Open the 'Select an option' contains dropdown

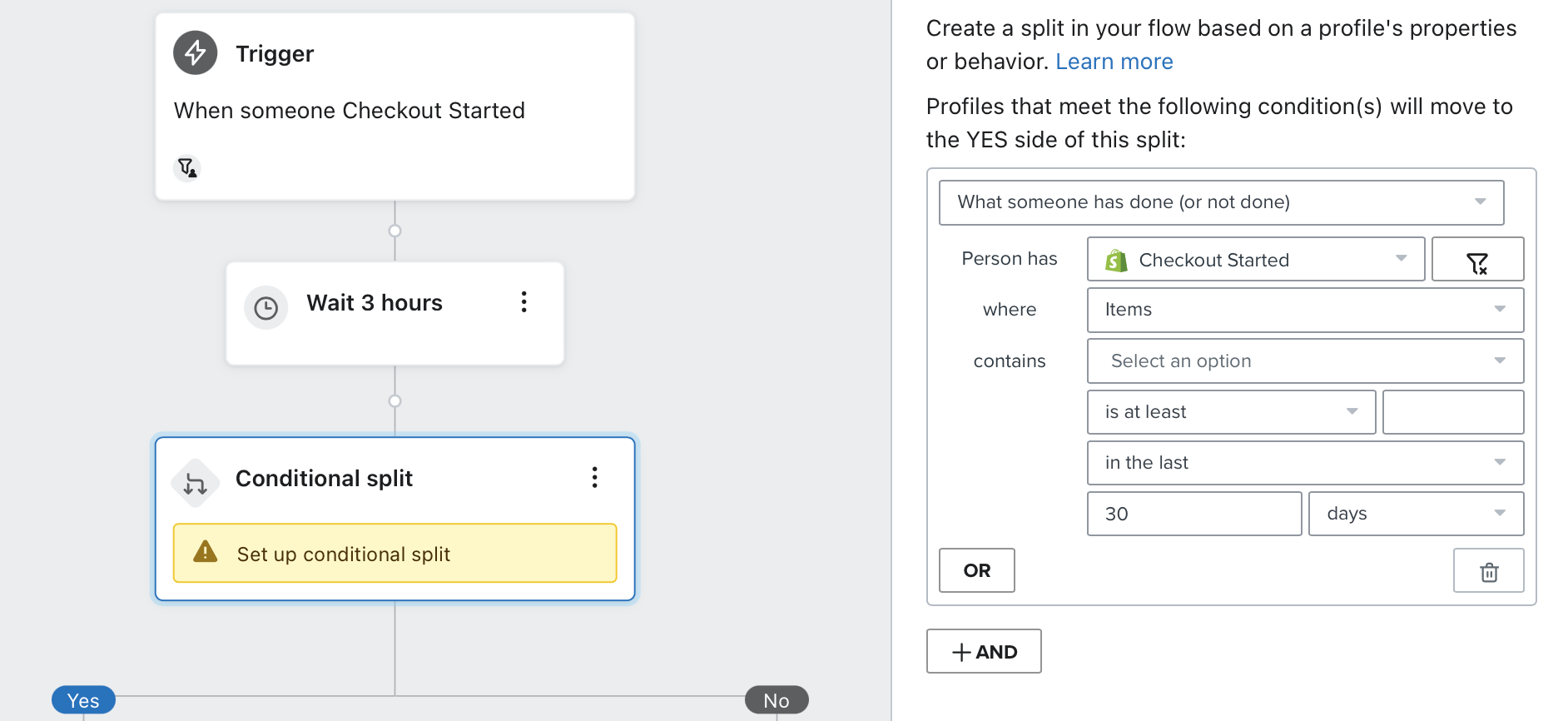tap(1305, 360)
